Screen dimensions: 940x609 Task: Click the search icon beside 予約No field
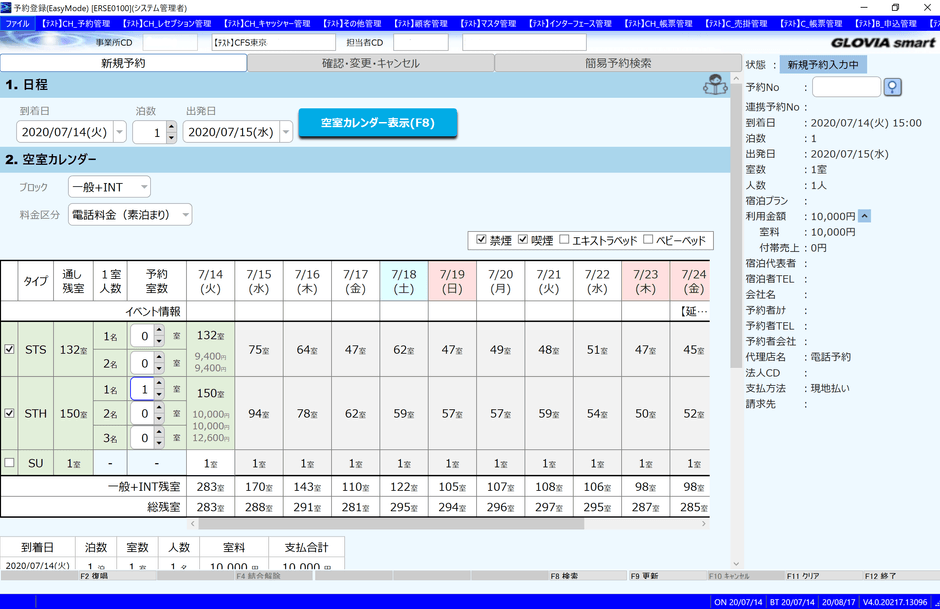[893, 88]
